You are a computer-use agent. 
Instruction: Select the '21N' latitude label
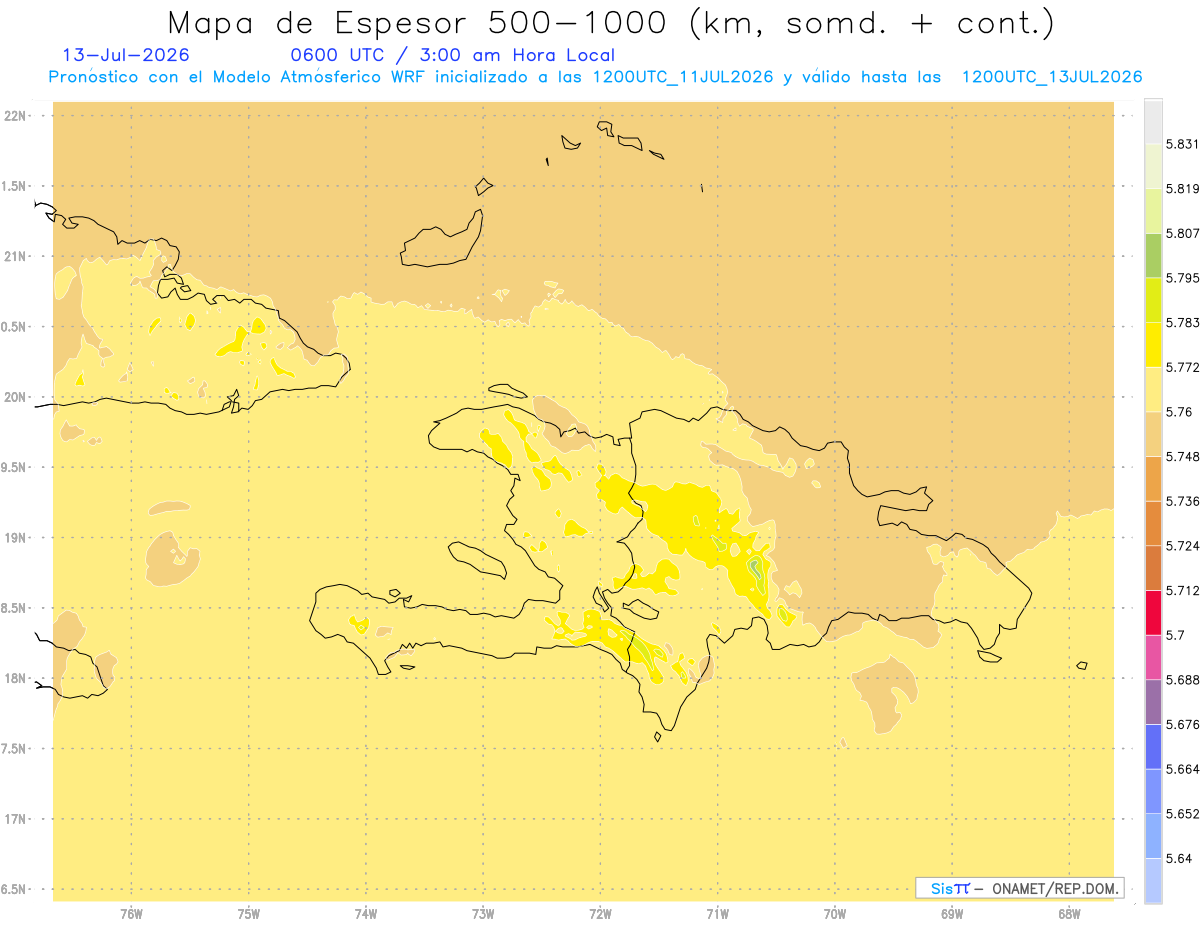click(x=16, y=256)
